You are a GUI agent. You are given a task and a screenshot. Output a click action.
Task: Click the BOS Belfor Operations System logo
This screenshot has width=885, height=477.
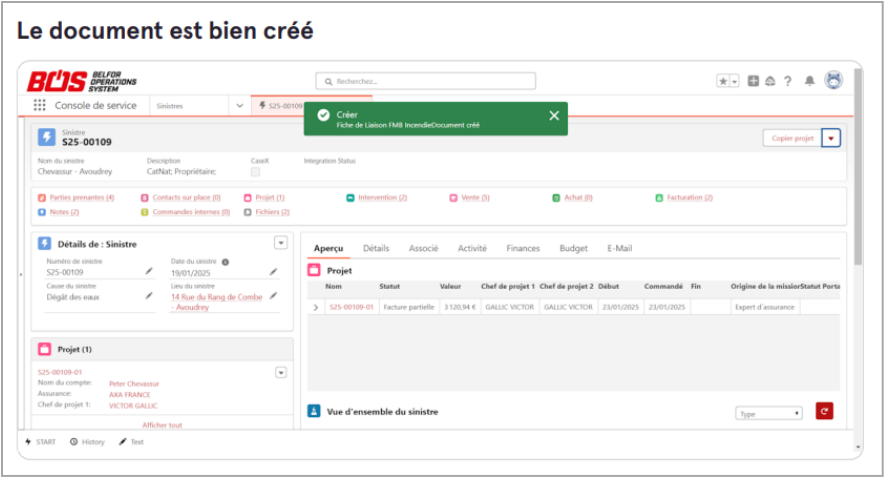(82, 81)
